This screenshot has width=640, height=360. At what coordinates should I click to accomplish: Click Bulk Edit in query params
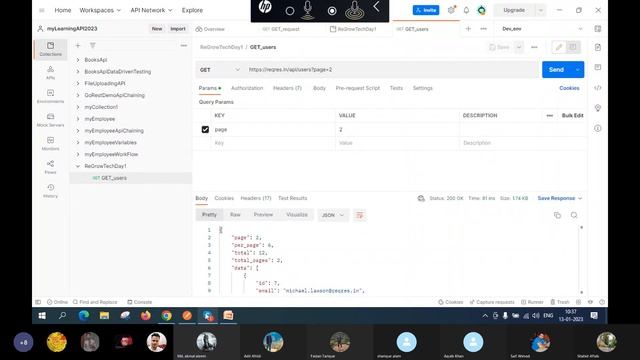572,116
